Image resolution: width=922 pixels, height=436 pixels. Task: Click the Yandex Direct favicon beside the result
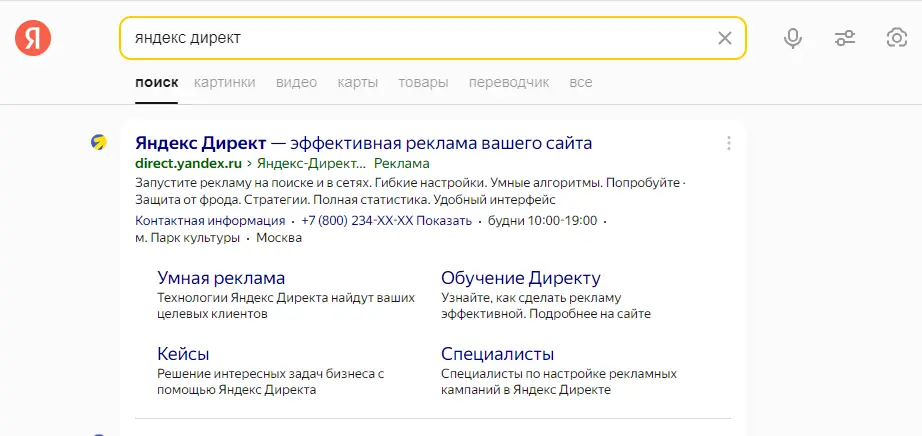click(99, 142)
